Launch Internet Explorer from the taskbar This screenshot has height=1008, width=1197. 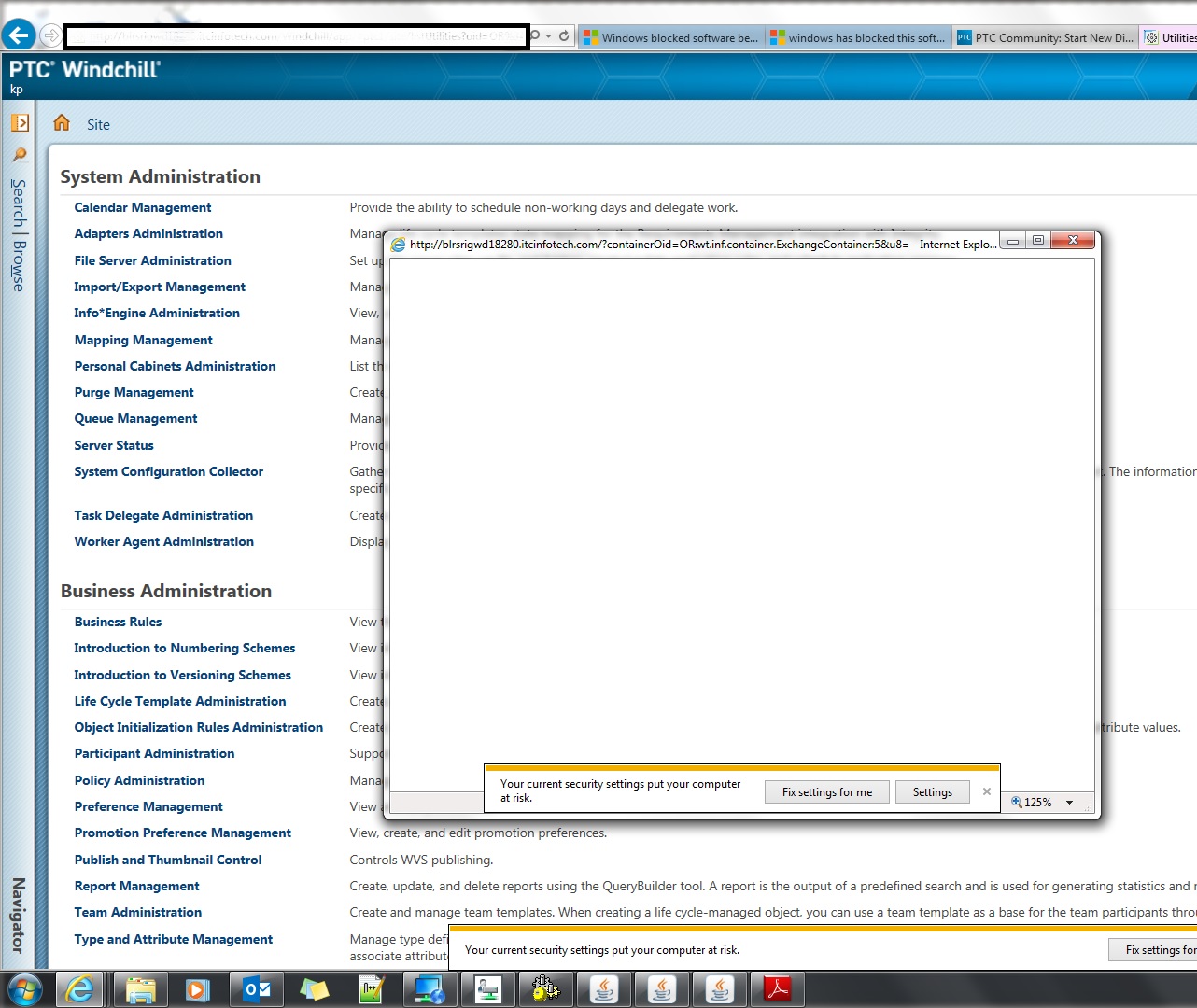click(x=81, y=989)
